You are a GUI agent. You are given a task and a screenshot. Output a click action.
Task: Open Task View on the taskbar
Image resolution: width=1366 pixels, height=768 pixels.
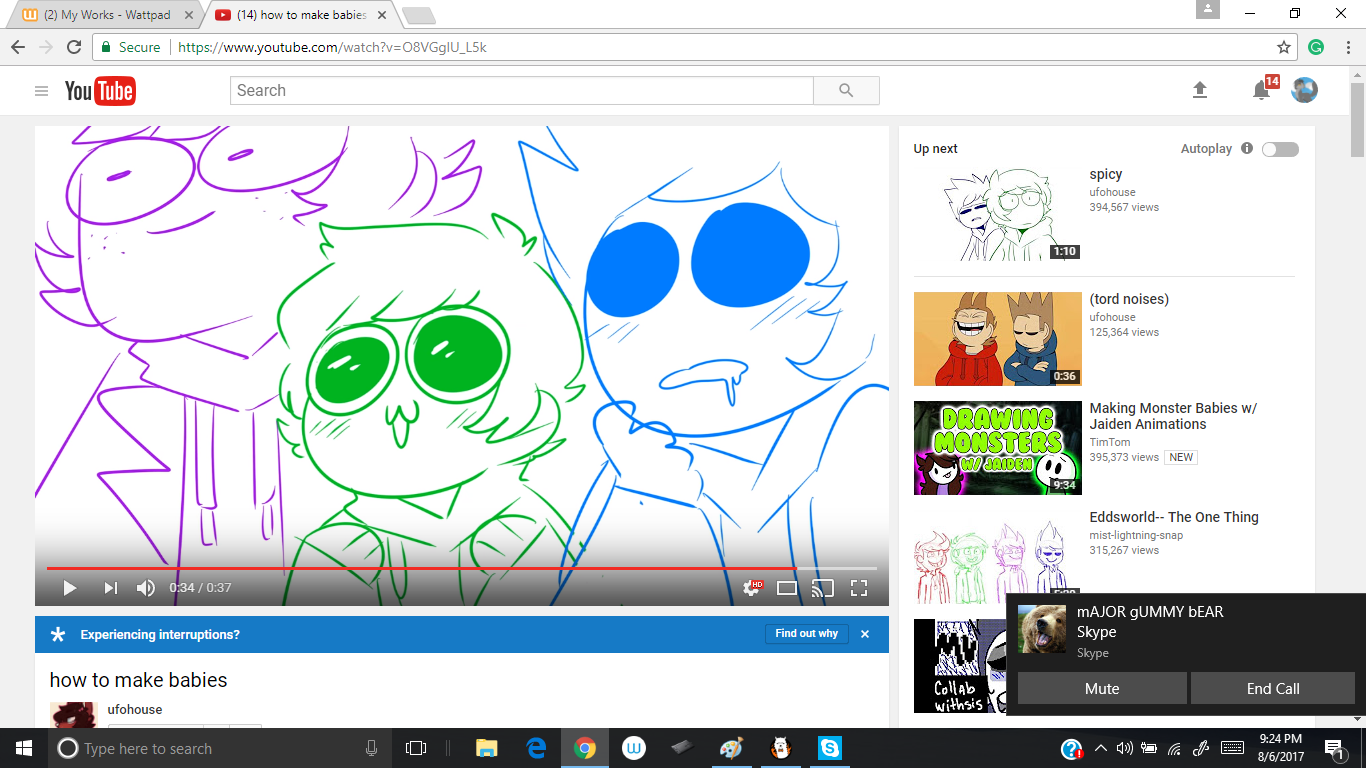(415, 748)
